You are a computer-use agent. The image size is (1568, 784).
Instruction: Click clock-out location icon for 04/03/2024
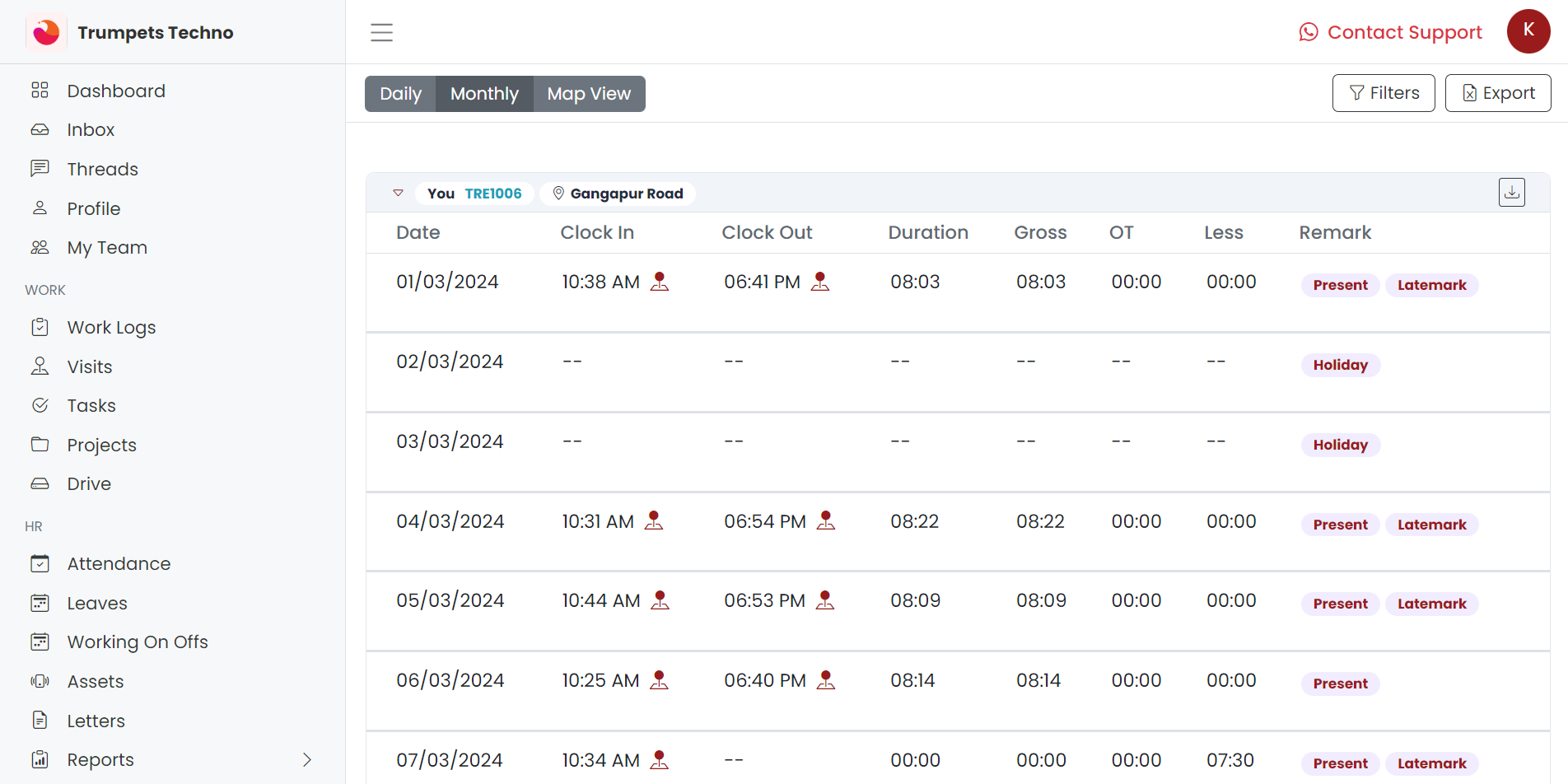(x=826, y=520)
